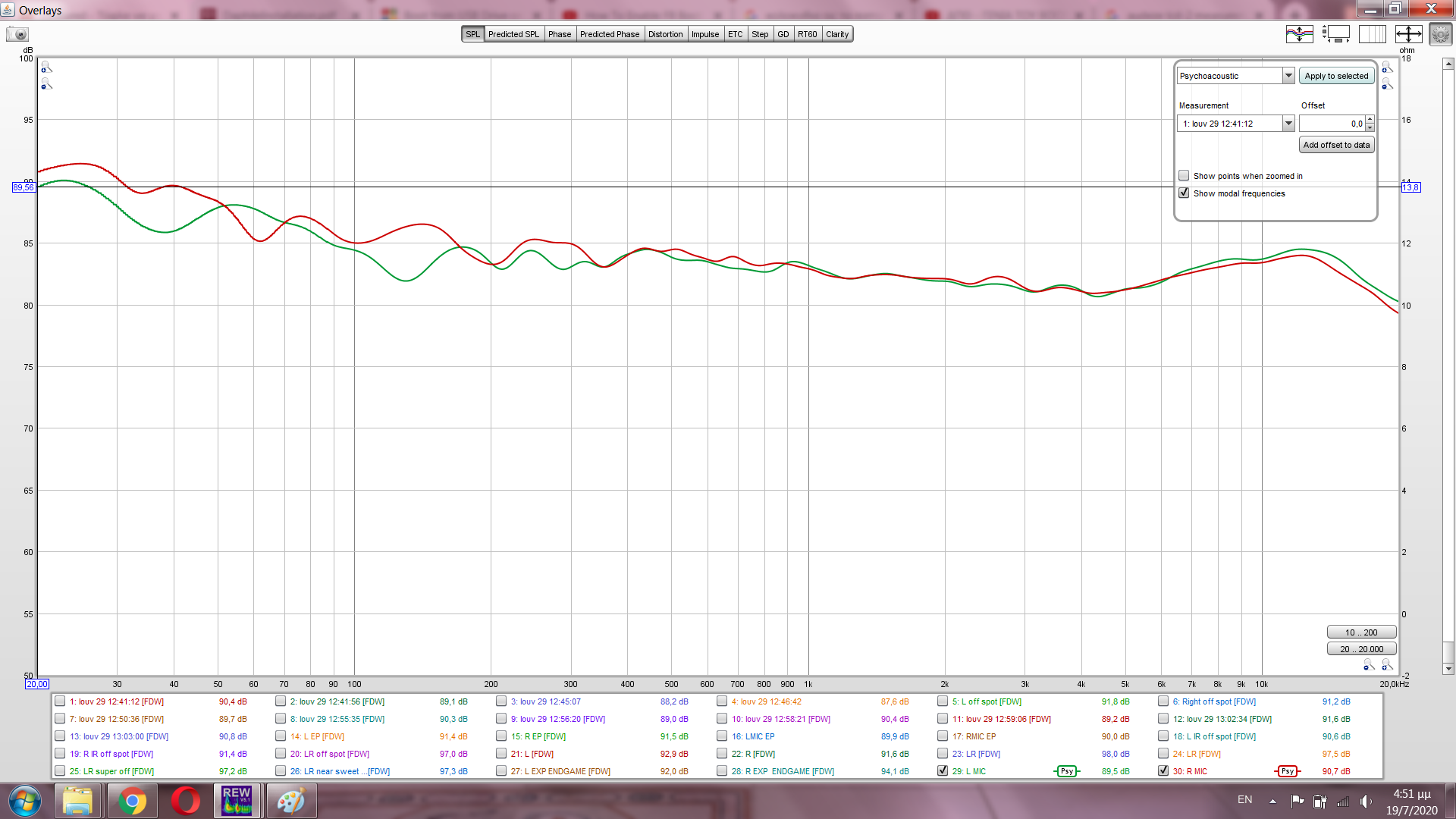Increase the Offset value with up arrow
This screenshot has width=1456, height=819.
point(1370,120)
